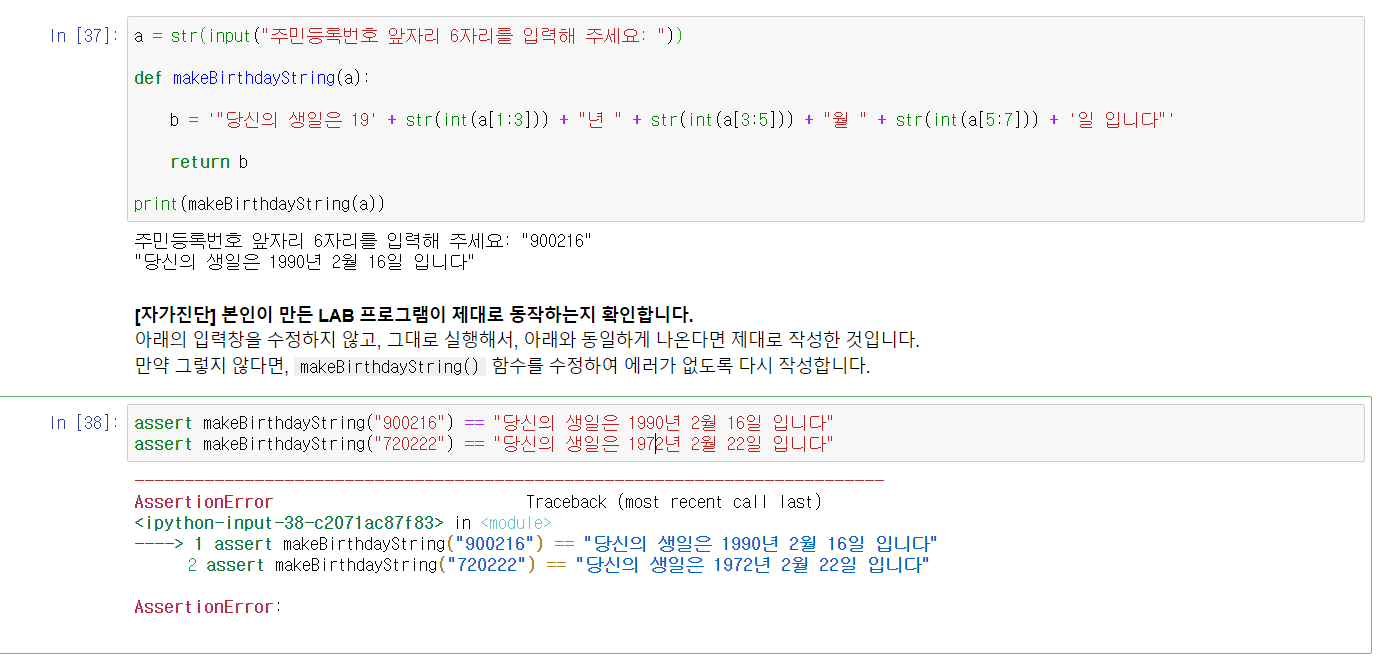
Task: Click the dashed separator line atop the traceback
Action: coord(509,481)
